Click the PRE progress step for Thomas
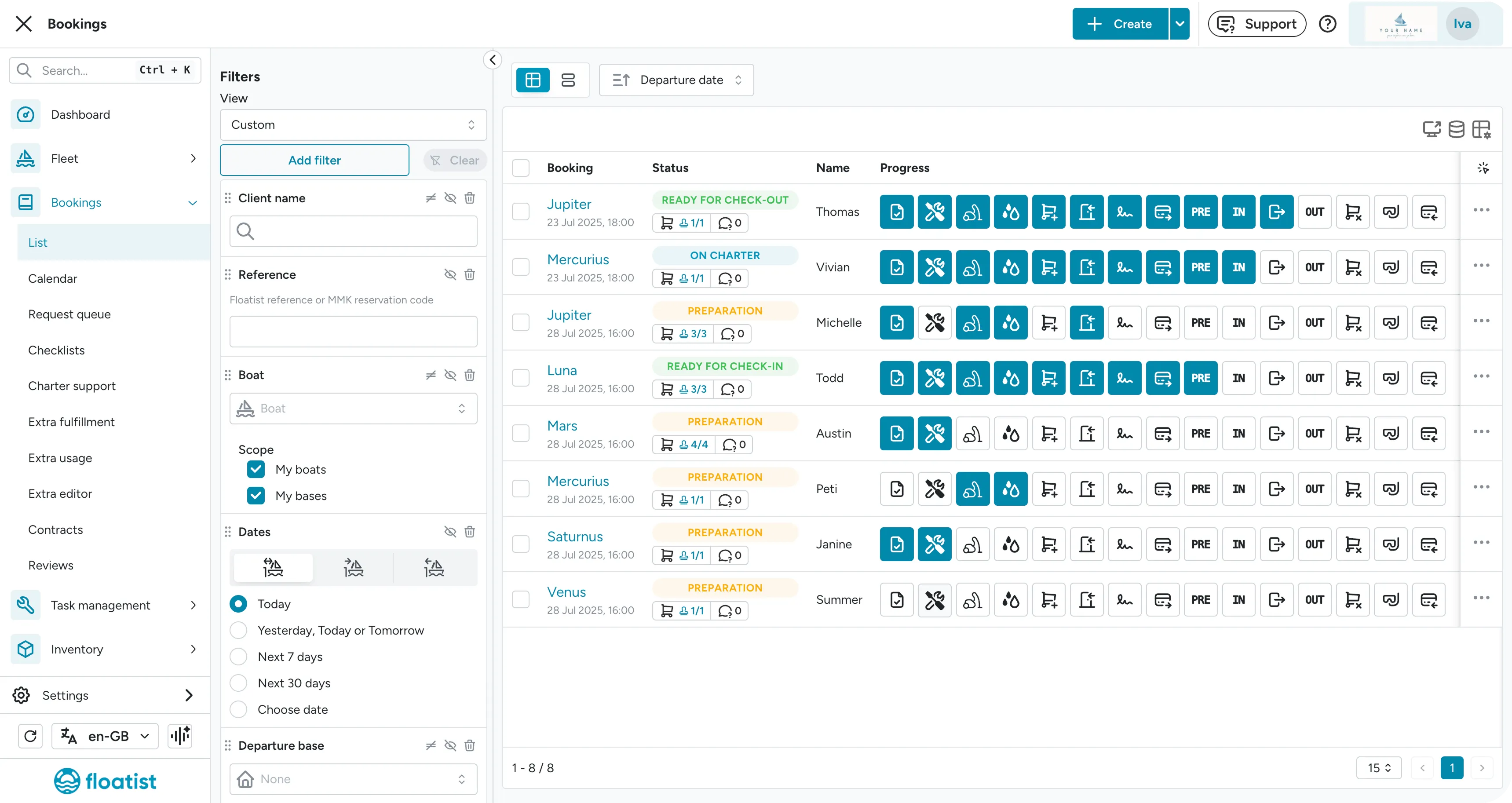1512x803 pixels. pos(1200,212)
